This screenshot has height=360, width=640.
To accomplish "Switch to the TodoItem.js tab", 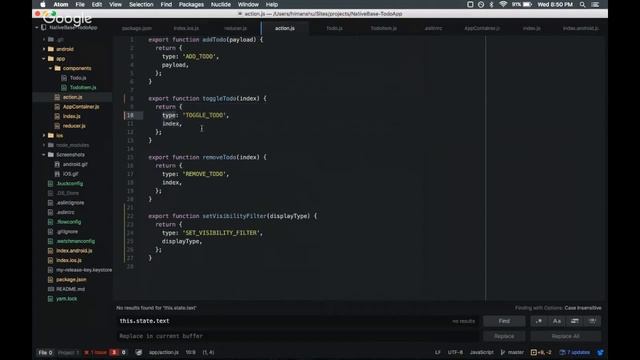I will point(384,28).
